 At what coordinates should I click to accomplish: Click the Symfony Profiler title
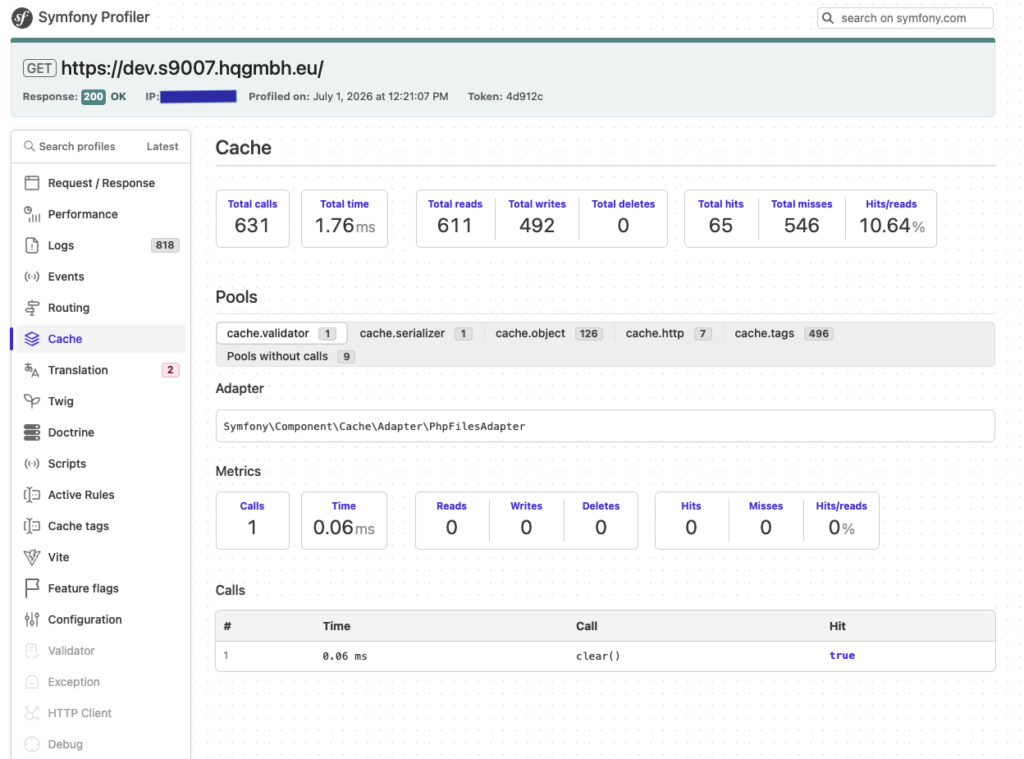point(94,18)
